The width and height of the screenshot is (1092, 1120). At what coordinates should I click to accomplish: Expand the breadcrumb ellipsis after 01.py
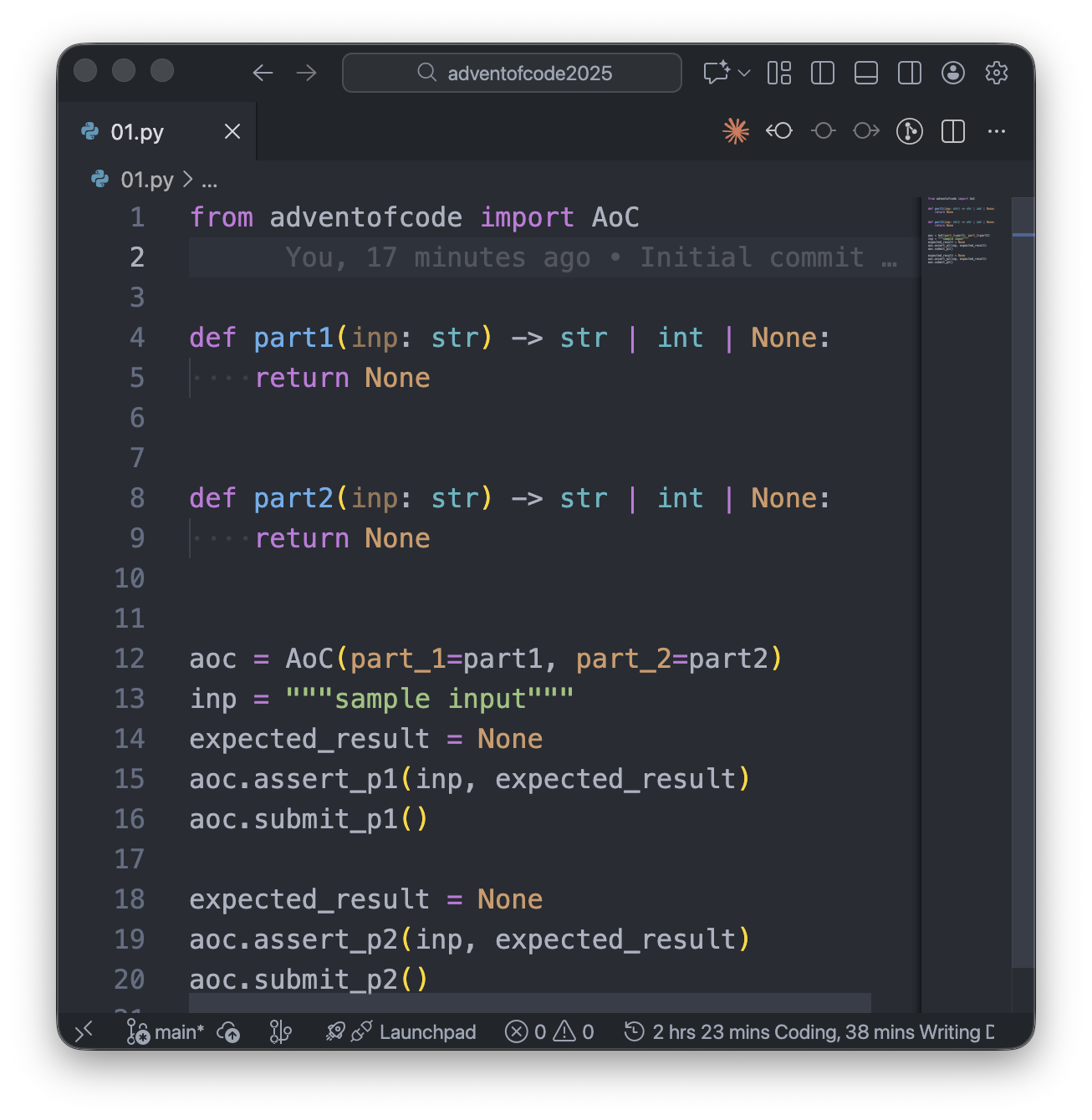point(209,181)
